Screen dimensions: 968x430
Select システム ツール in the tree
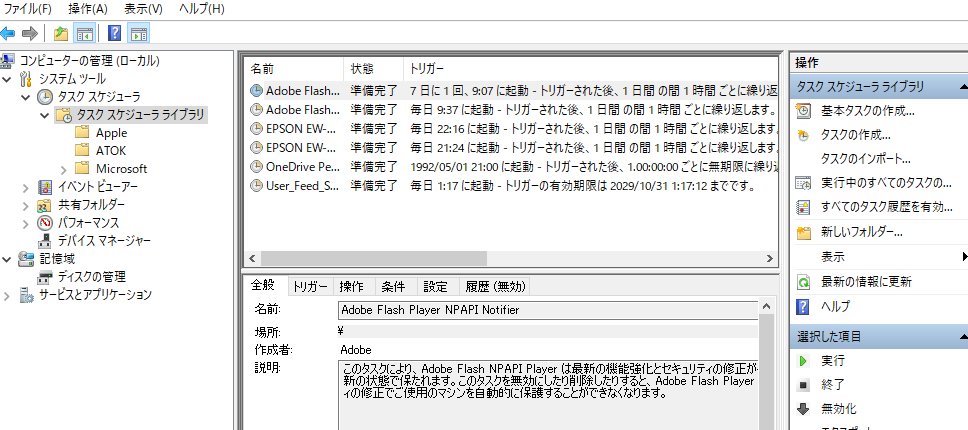tap(72, 78)
